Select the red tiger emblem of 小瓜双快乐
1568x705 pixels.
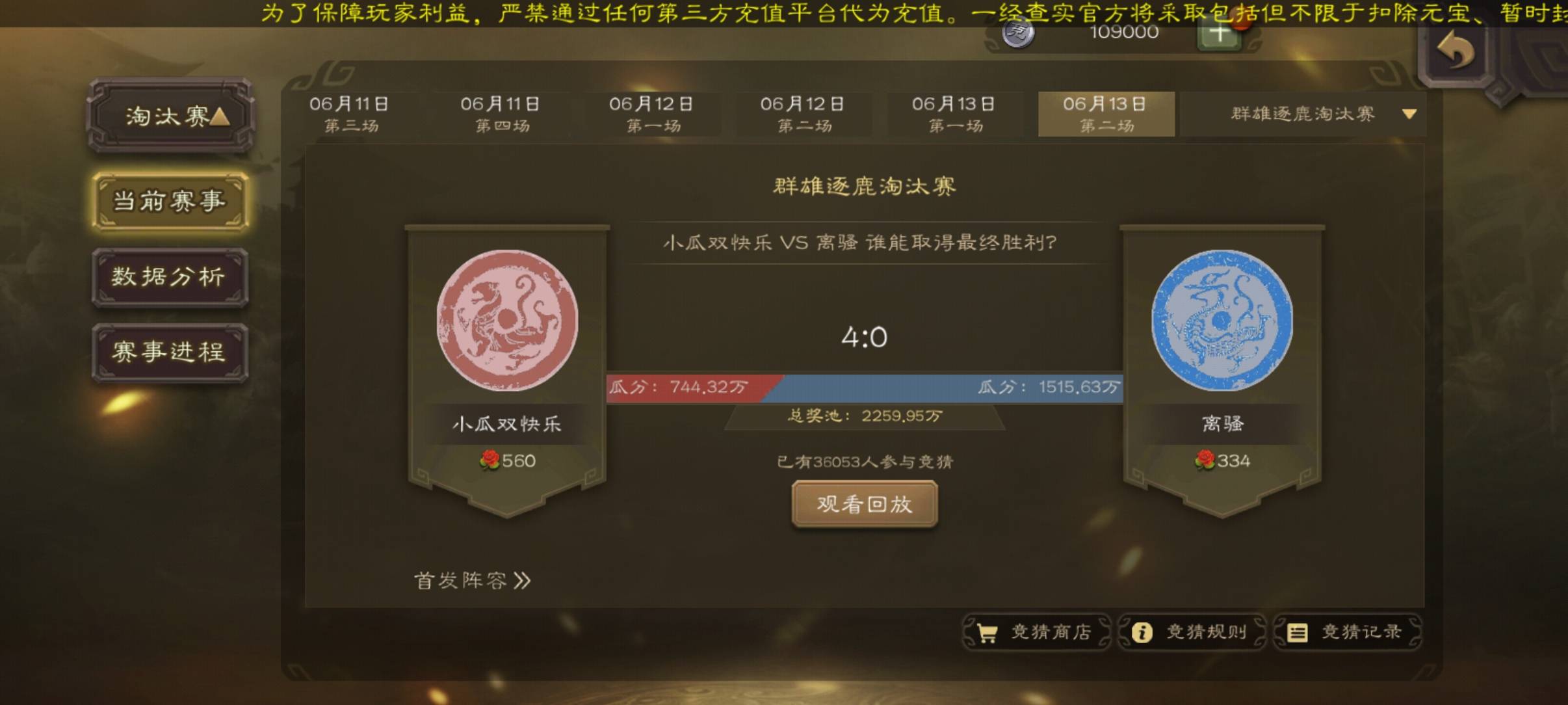506,319
